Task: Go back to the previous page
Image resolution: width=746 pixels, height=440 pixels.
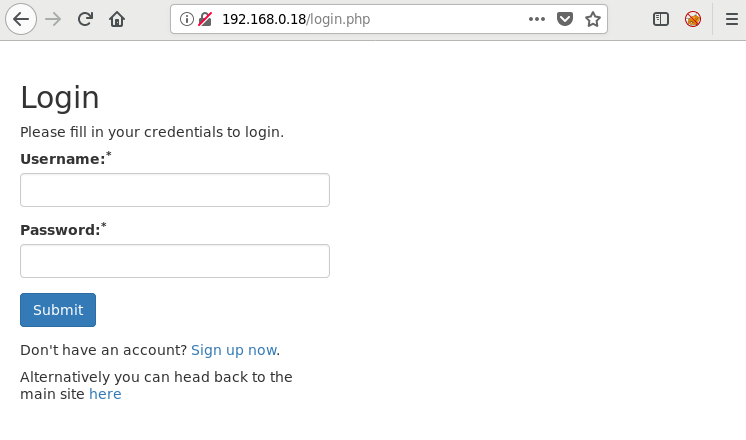Action: tap(21, 19)
